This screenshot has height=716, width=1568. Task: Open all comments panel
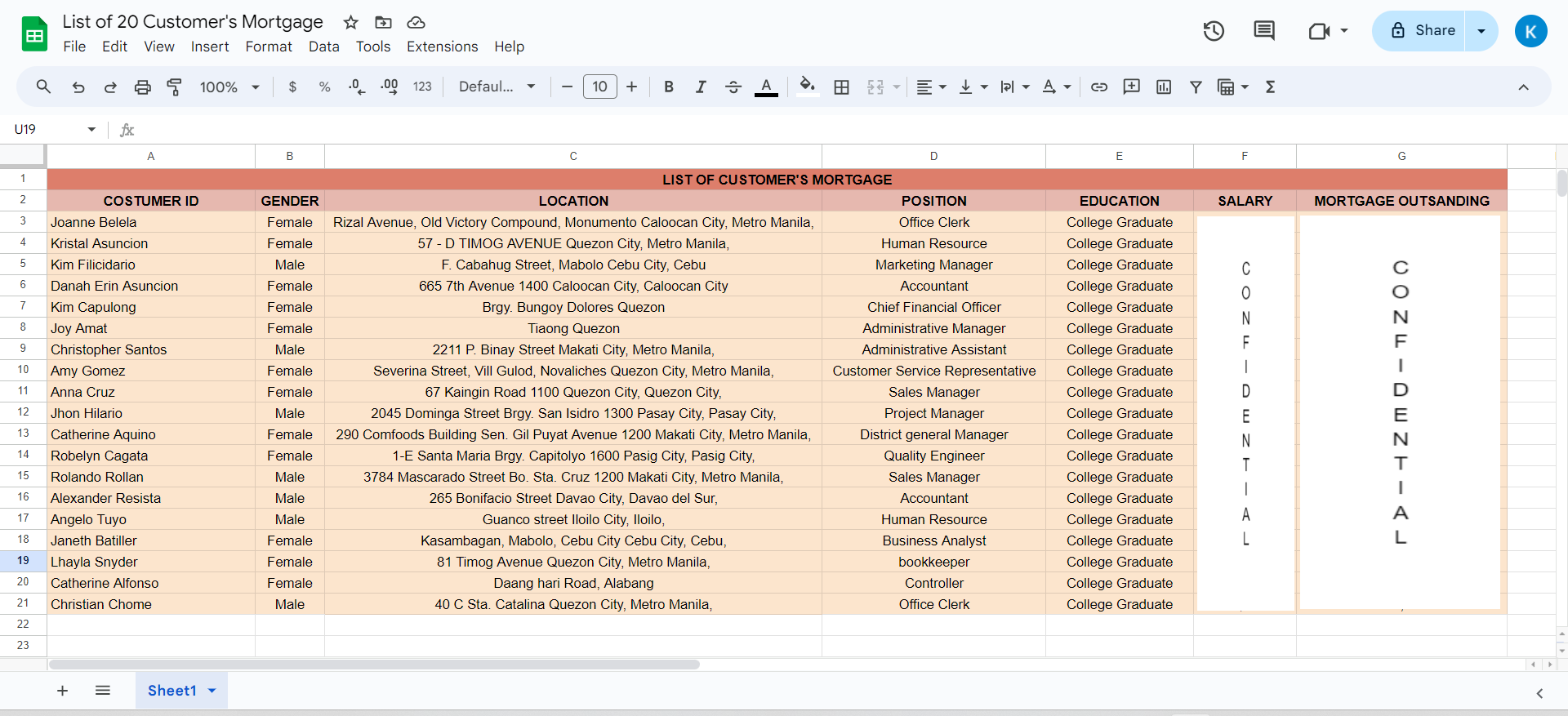(x=1264, y=31)
